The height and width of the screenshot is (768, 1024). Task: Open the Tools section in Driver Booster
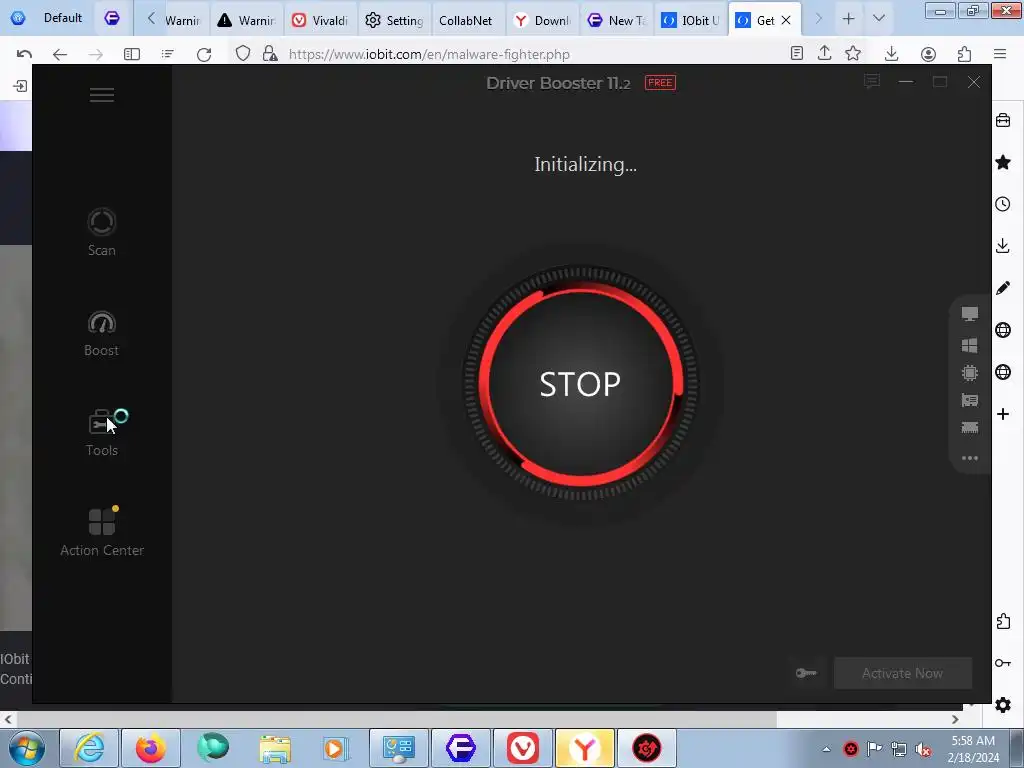(102, 433)
